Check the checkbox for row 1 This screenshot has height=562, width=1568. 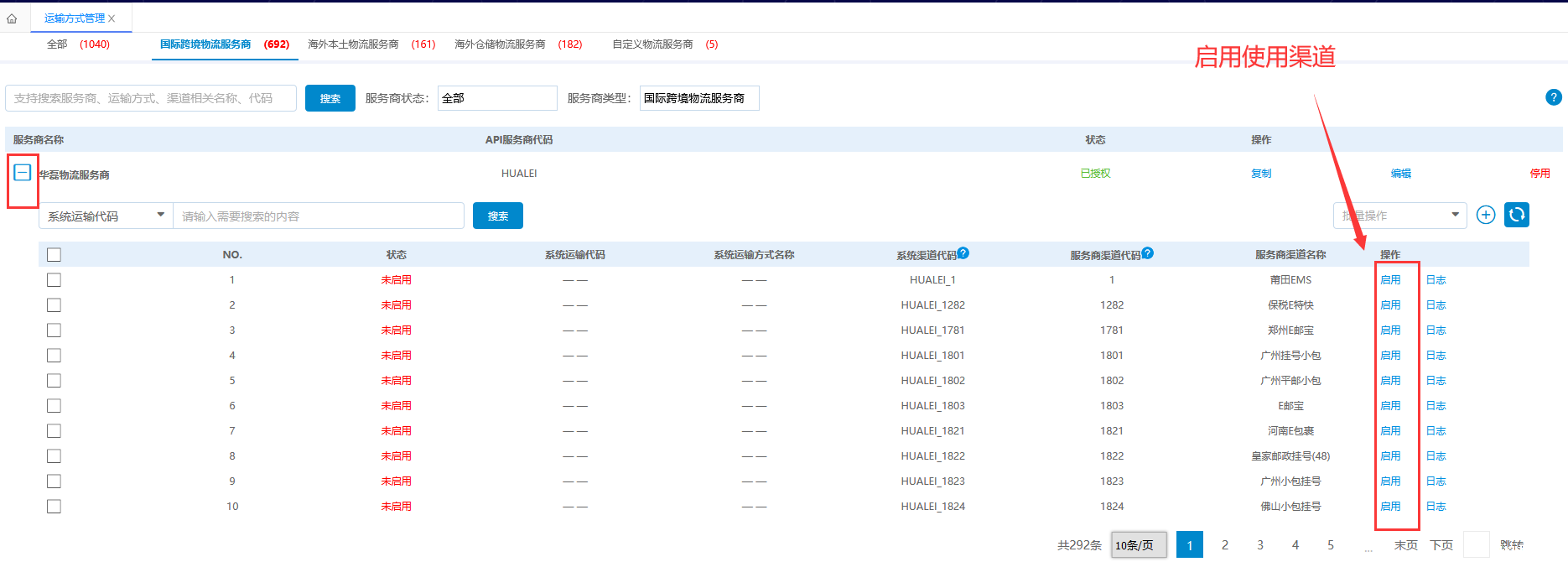click(x=55, y=280)
